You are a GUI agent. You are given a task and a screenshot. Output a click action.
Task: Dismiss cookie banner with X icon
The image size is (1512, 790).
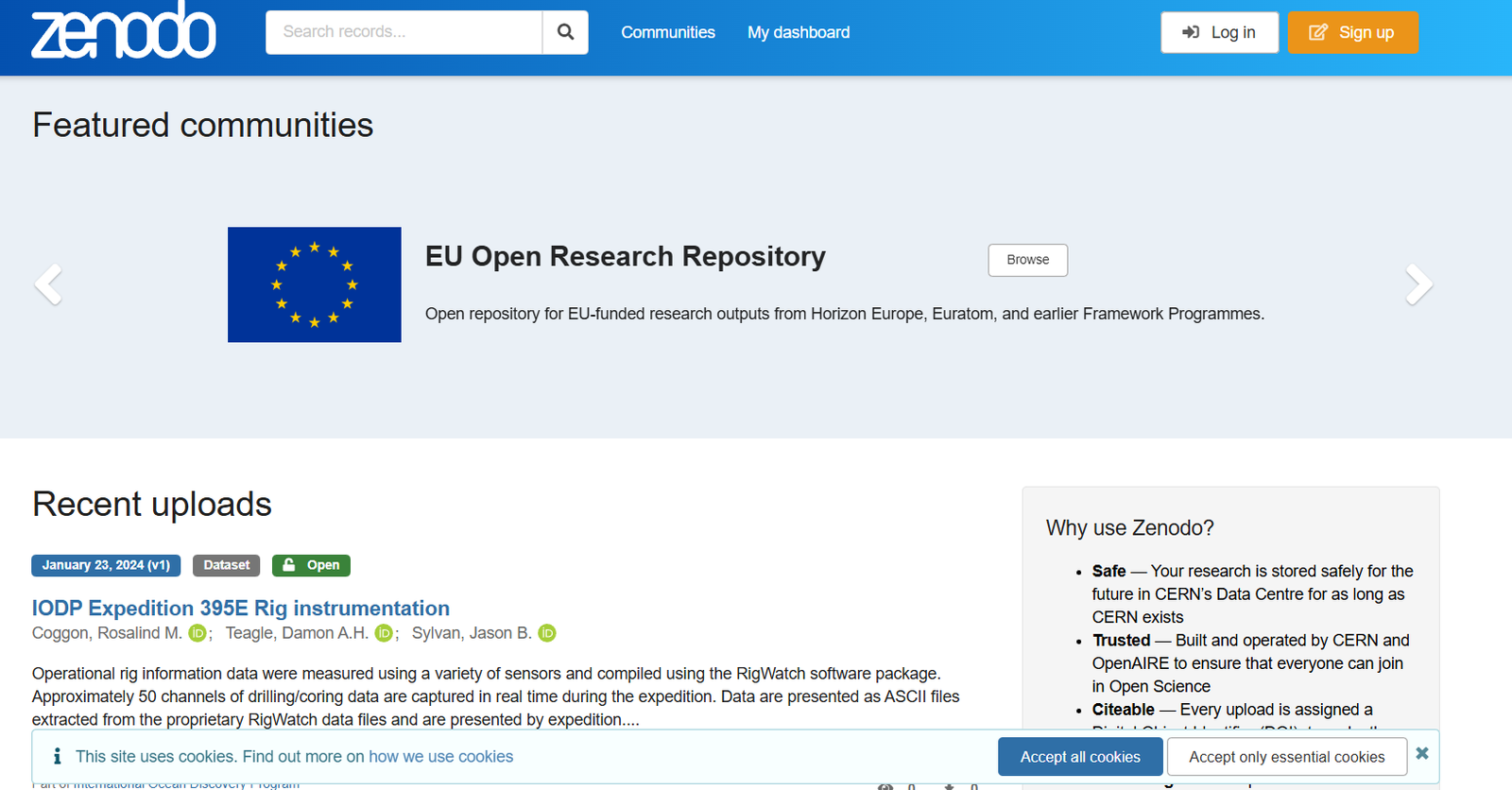coord(1421,754)
